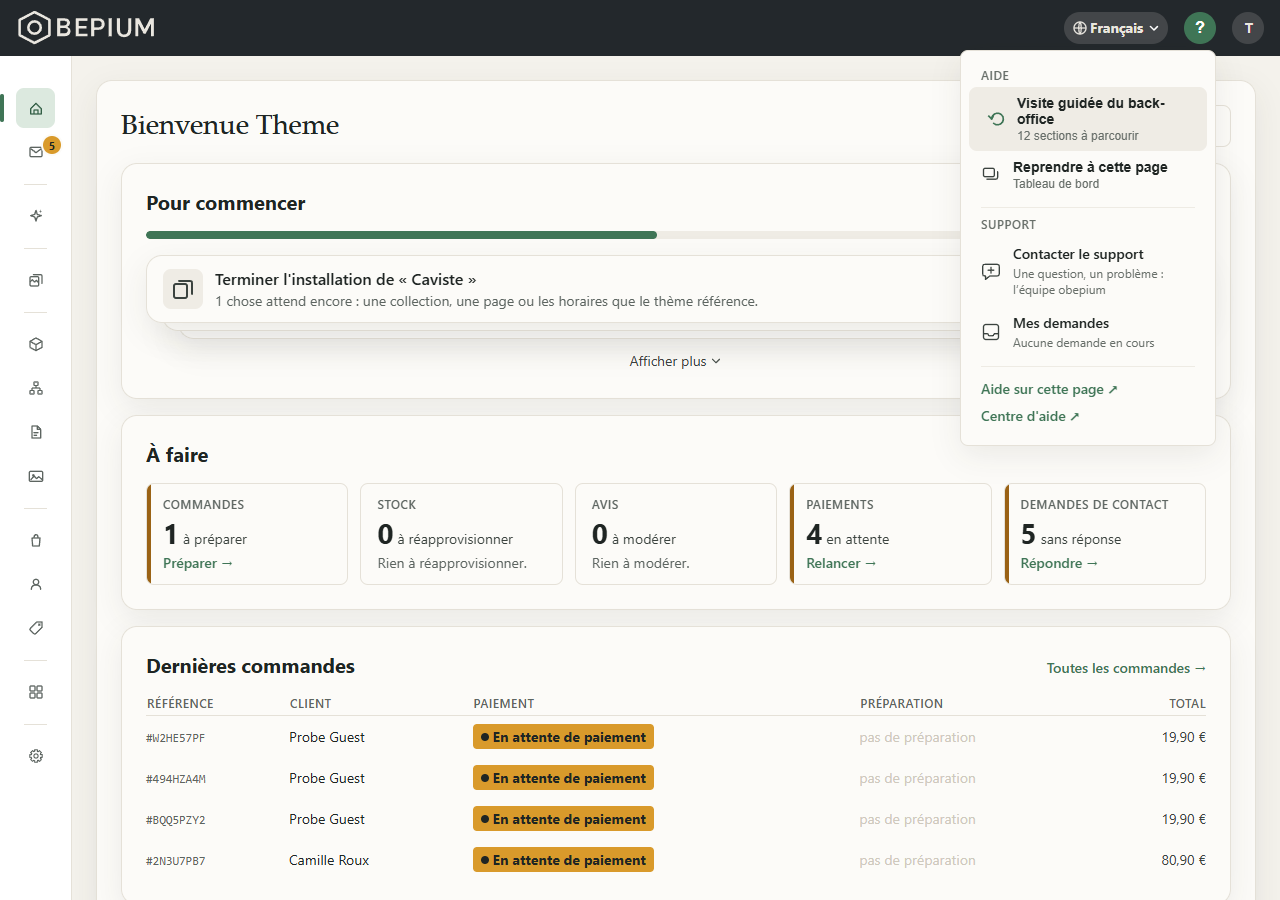The height and width of the screenshot is (900, 1280).
Task: Click order reference #BQQ5PZY2
Action: click(x=176, y=820)
